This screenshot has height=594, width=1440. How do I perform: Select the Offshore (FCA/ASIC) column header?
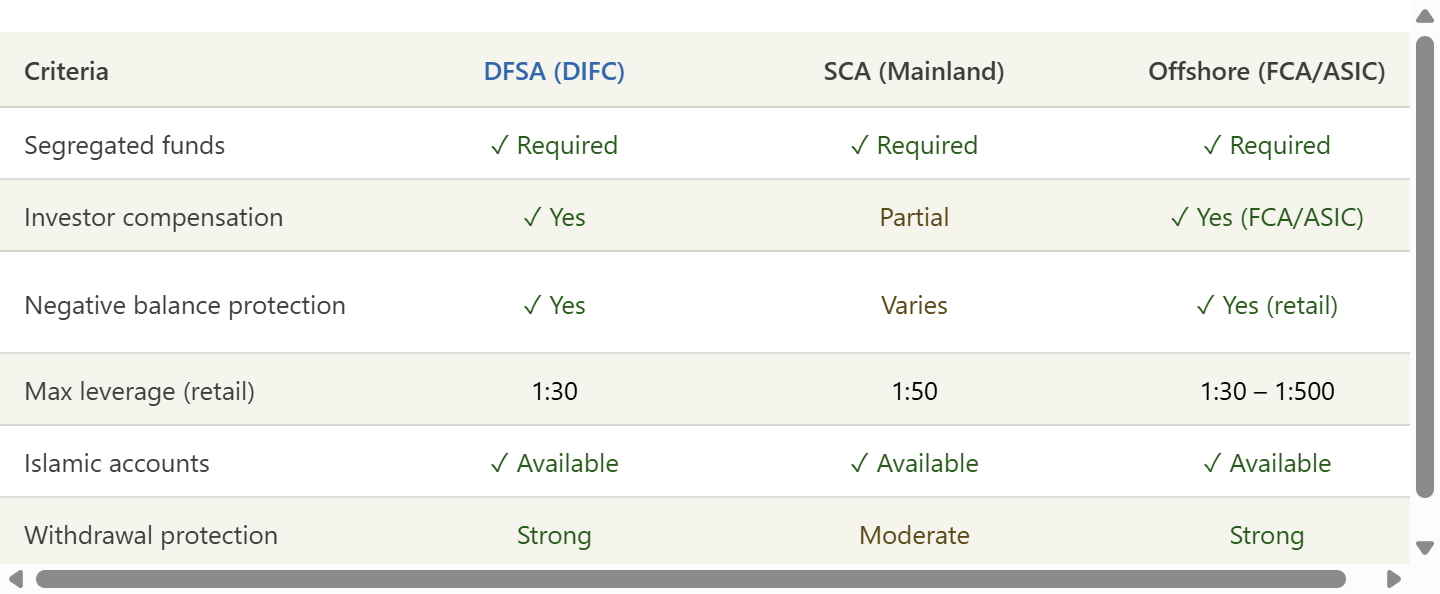(x=1267, y=72)
